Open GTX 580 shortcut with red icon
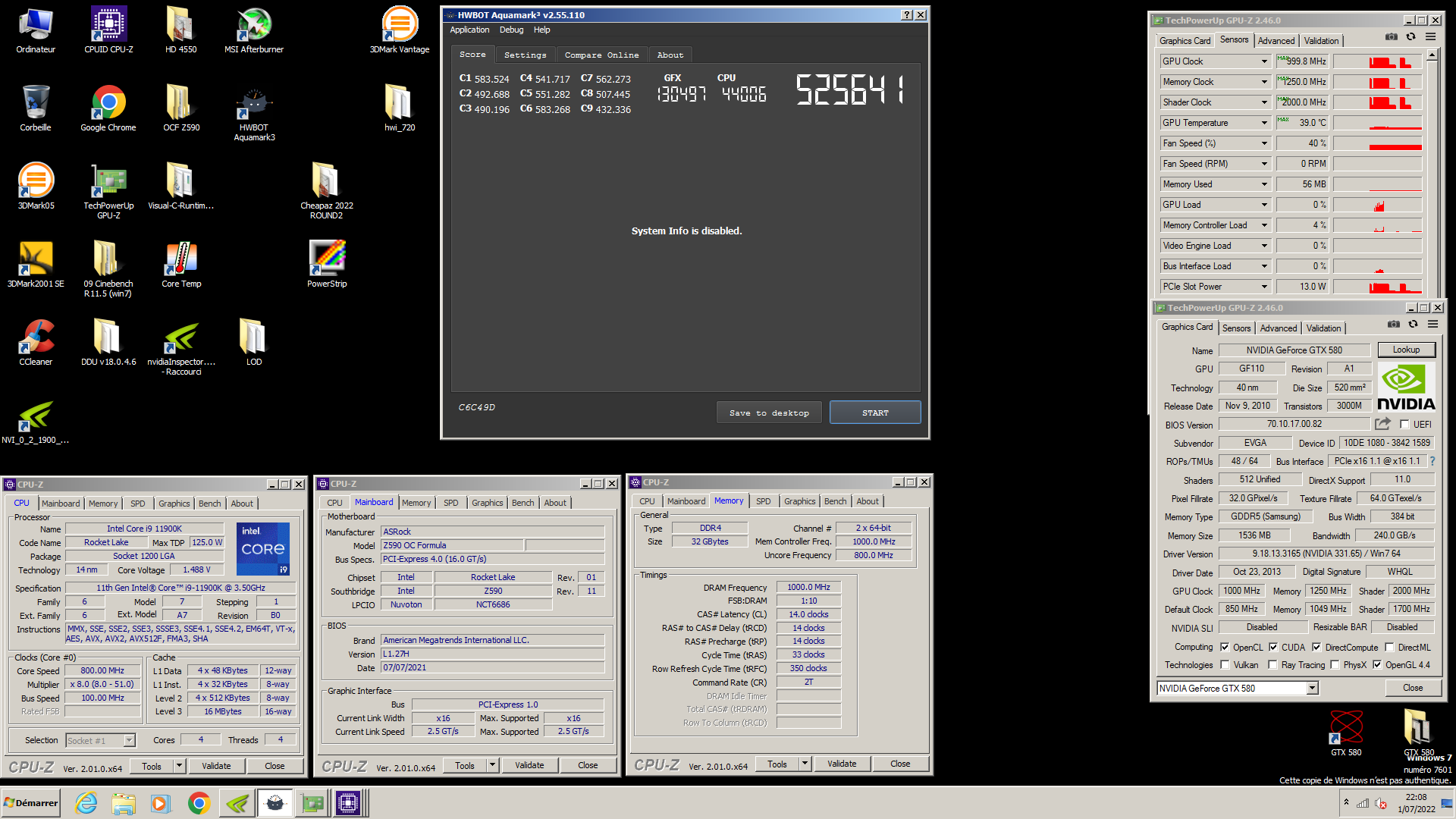The height and width of the screenshot is (819, 1456). [x=1346, y=733]
